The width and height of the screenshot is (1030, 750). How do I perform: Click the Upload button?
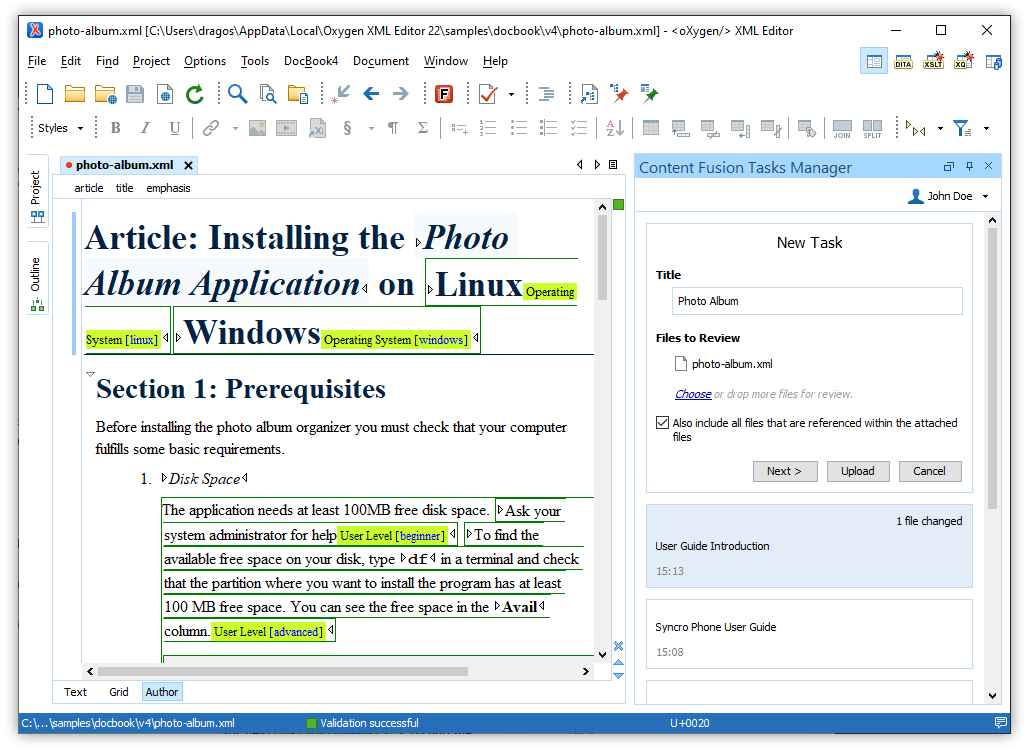(857, 471)
